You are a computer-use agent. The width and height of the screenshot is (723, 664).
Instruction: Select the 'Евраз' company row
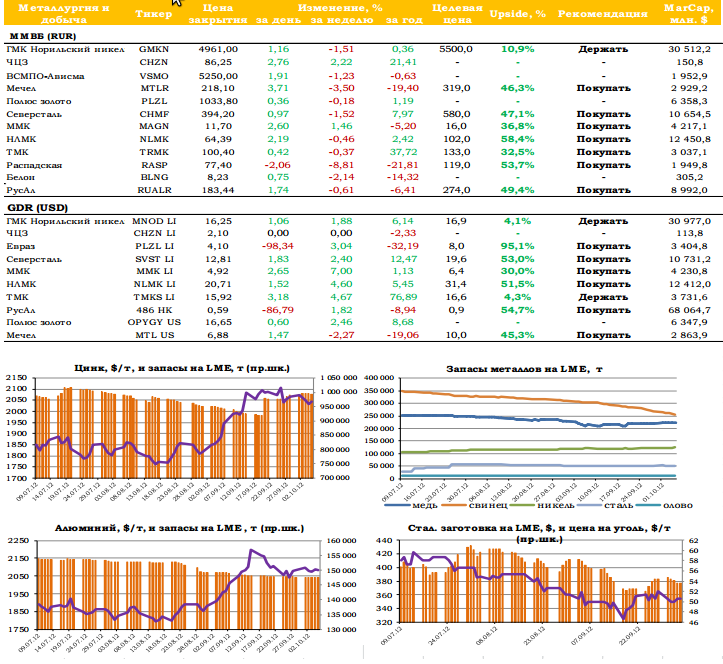click(20, 244)
